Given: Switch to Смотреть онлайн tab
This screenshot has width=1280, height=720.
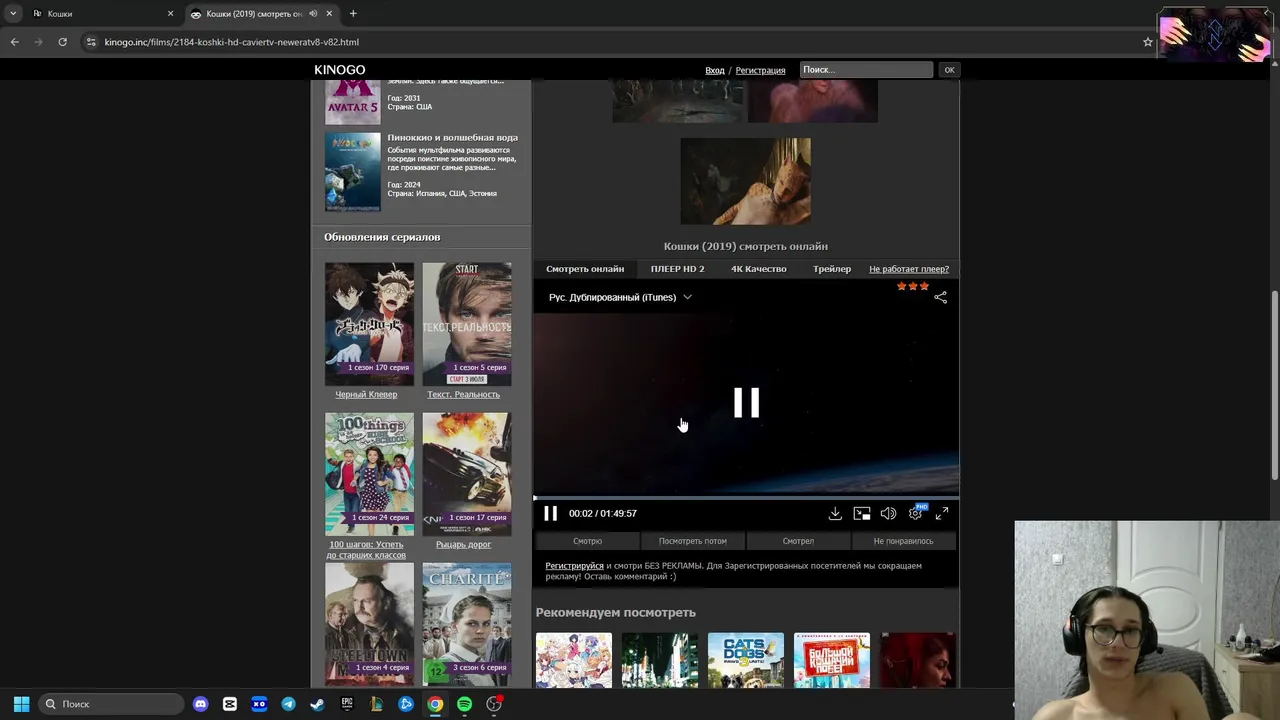Looking at the screenshot, I should point(585,269).
